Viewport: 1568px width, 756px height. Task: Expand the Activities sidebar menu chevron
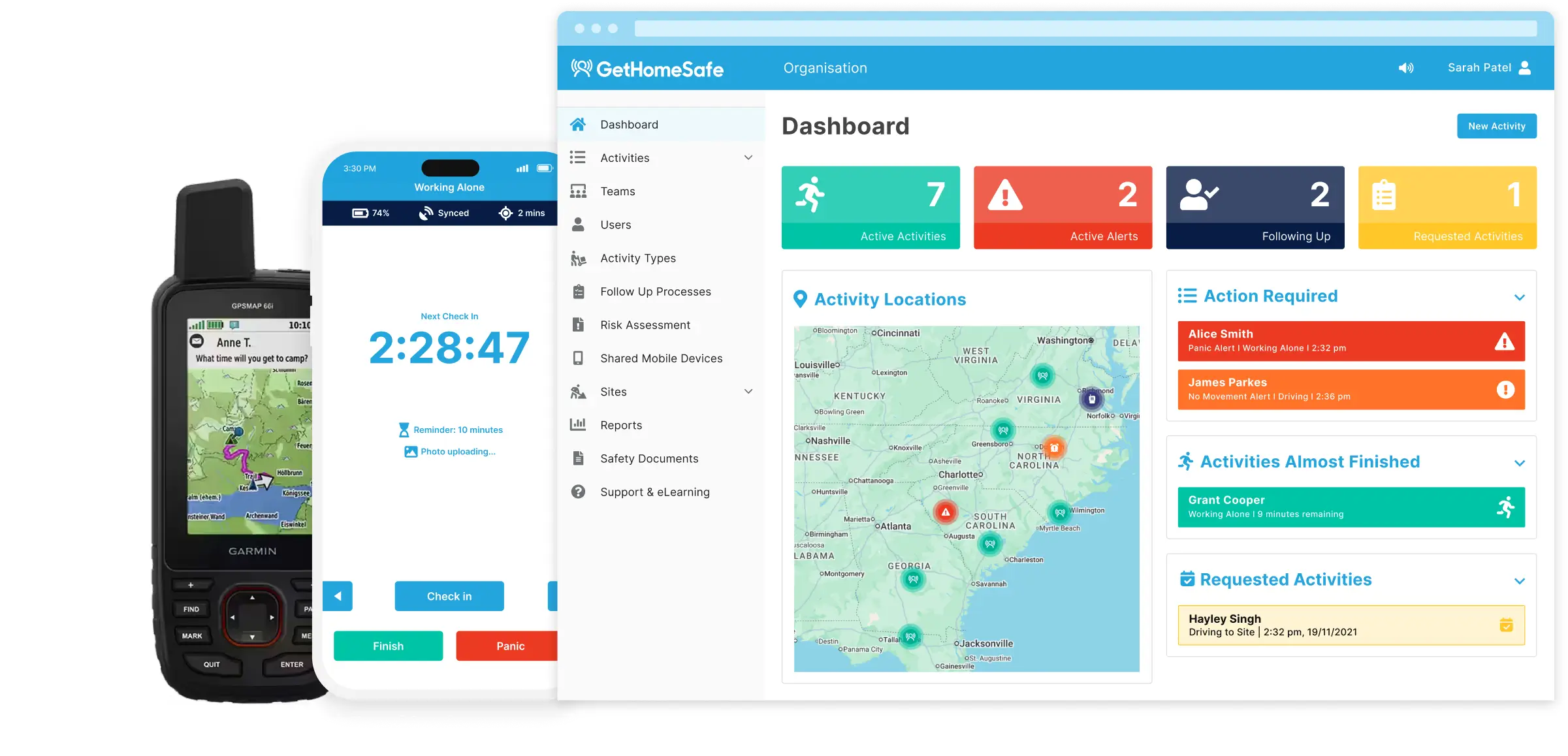tap(748, 158)
